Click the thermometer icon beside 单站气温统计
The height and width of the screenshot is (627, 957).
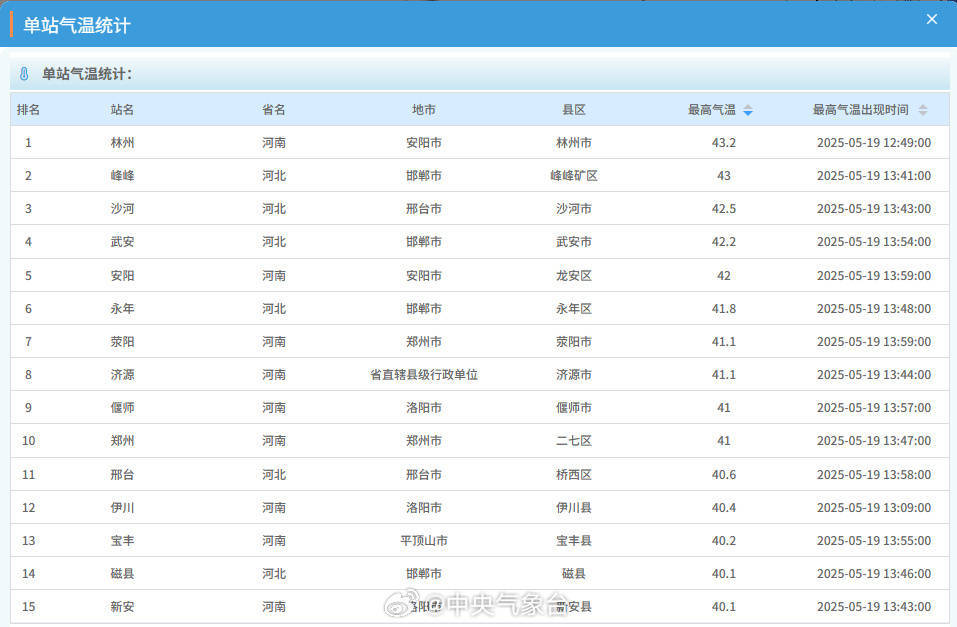click(25, 74)
